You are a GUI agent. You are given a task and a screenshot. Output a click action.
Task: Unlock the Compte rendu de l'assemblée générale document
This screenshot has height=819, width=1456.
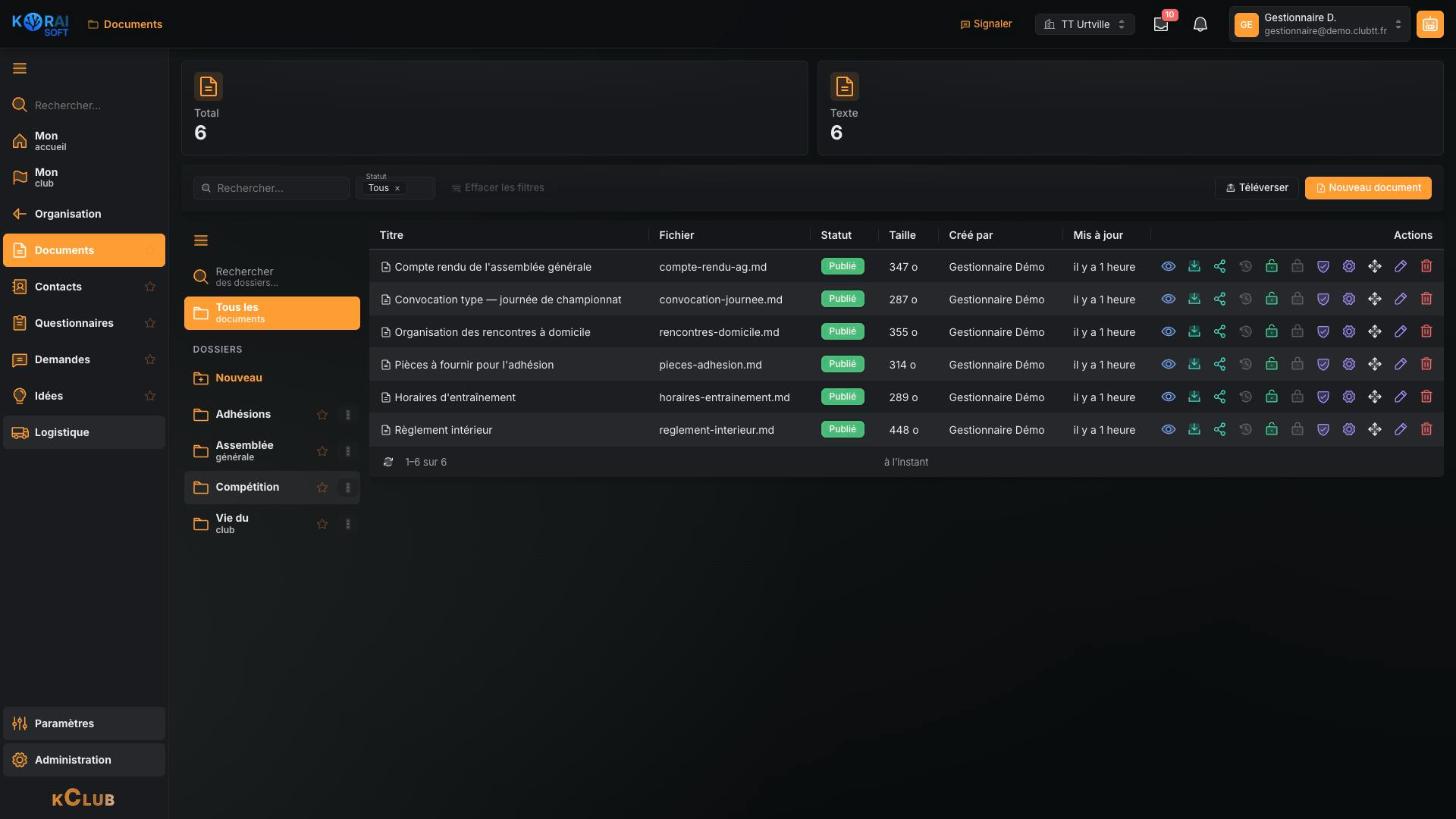[1271, 267]
